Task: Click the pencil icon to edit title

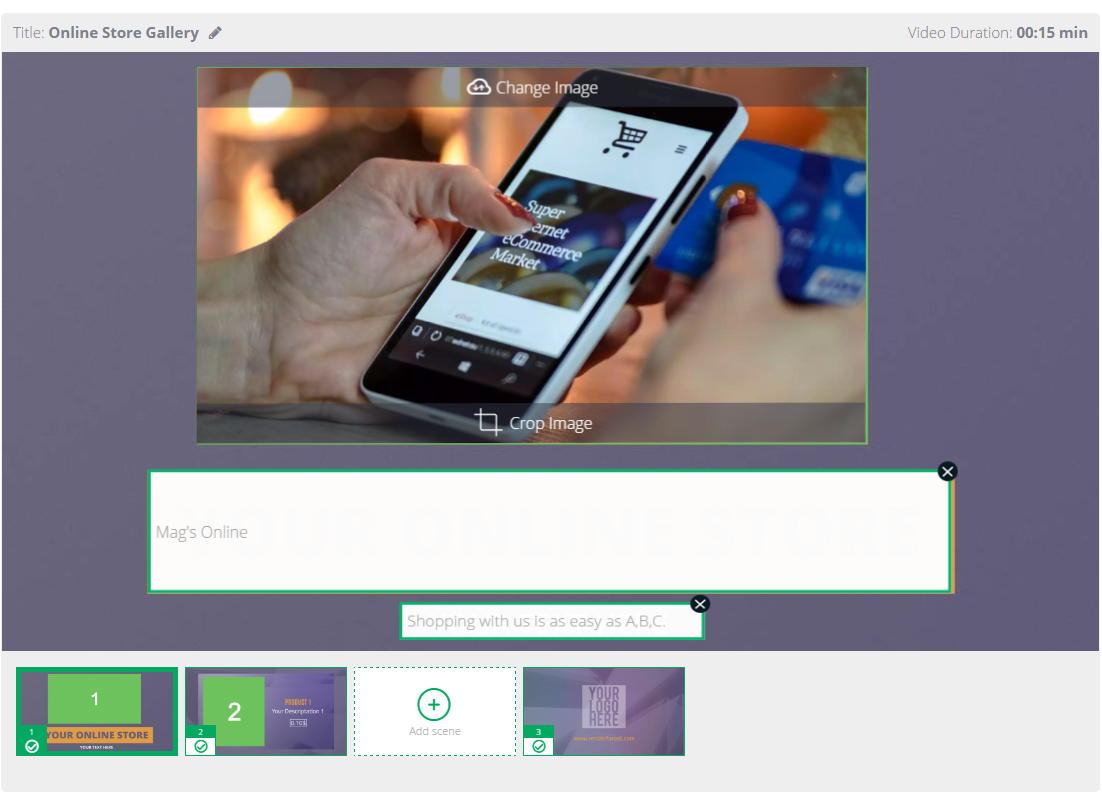Action: coord(215,33)
